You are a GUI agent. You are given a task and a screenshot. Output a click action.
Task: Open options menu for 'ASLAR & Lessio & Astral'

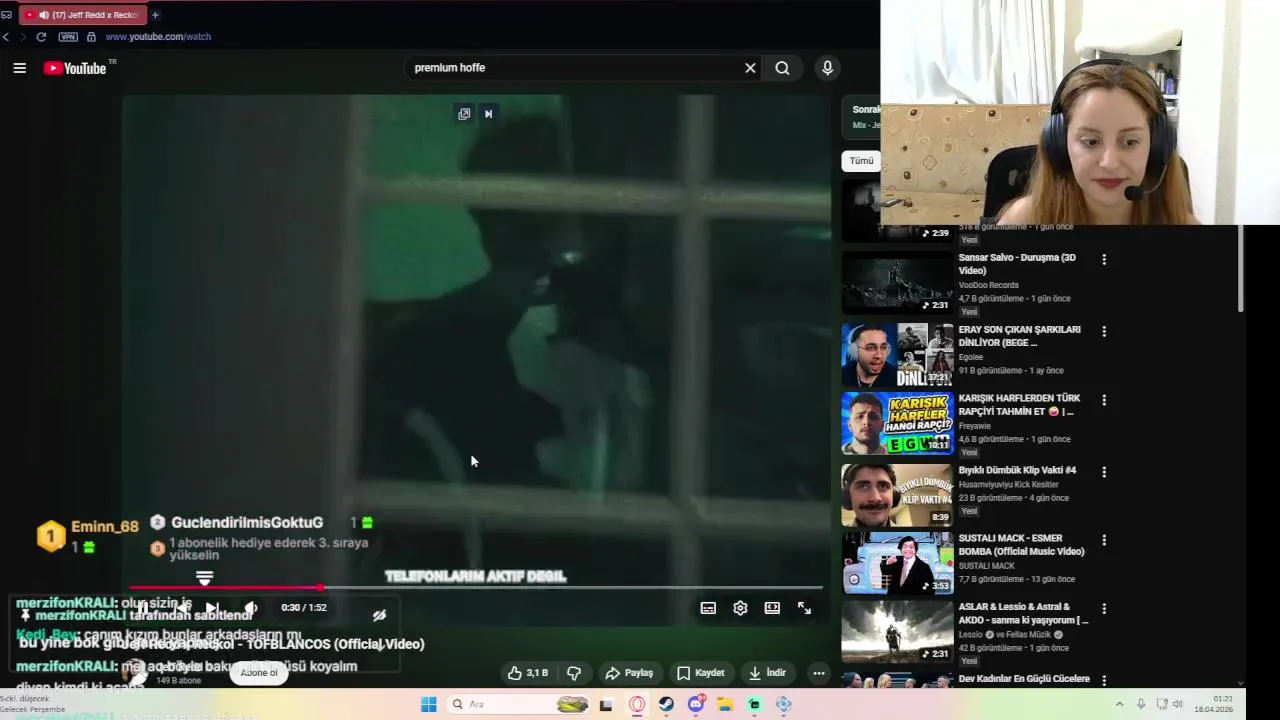point(1104,608)
